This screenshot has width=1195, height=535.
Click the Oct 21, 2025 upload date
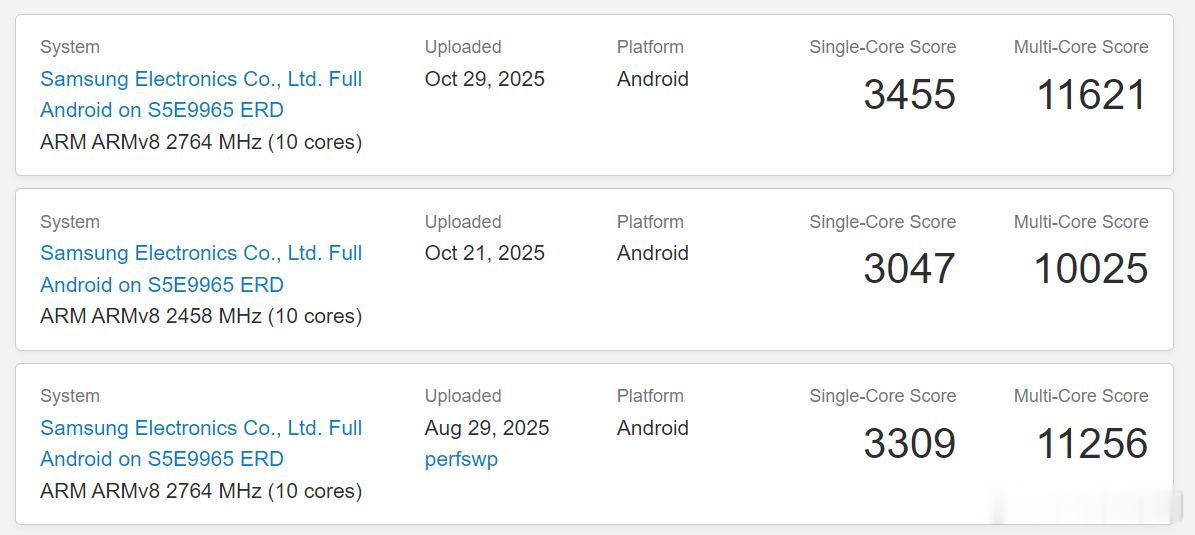[484, 253]
